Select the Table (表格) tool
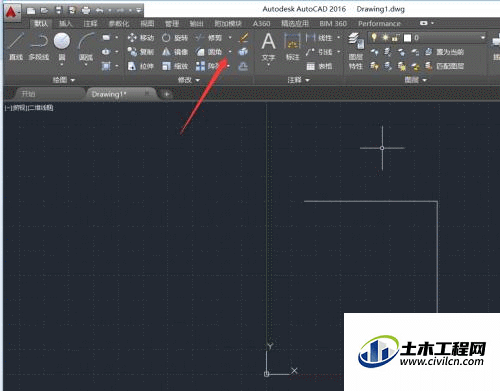 point(319,66)
